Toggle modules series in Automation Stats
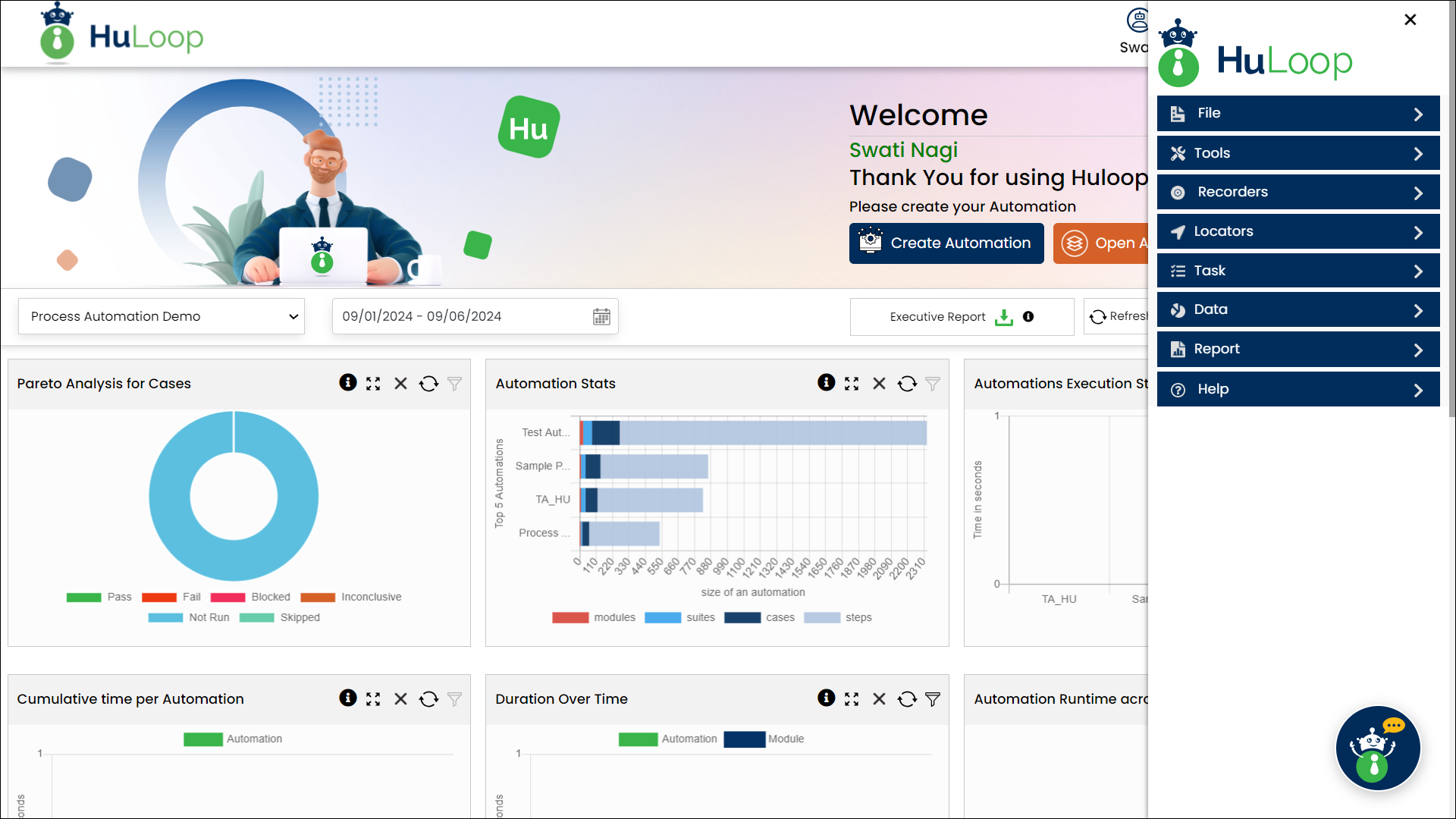Screen dimensions: 1456x819 click(594, 617)
